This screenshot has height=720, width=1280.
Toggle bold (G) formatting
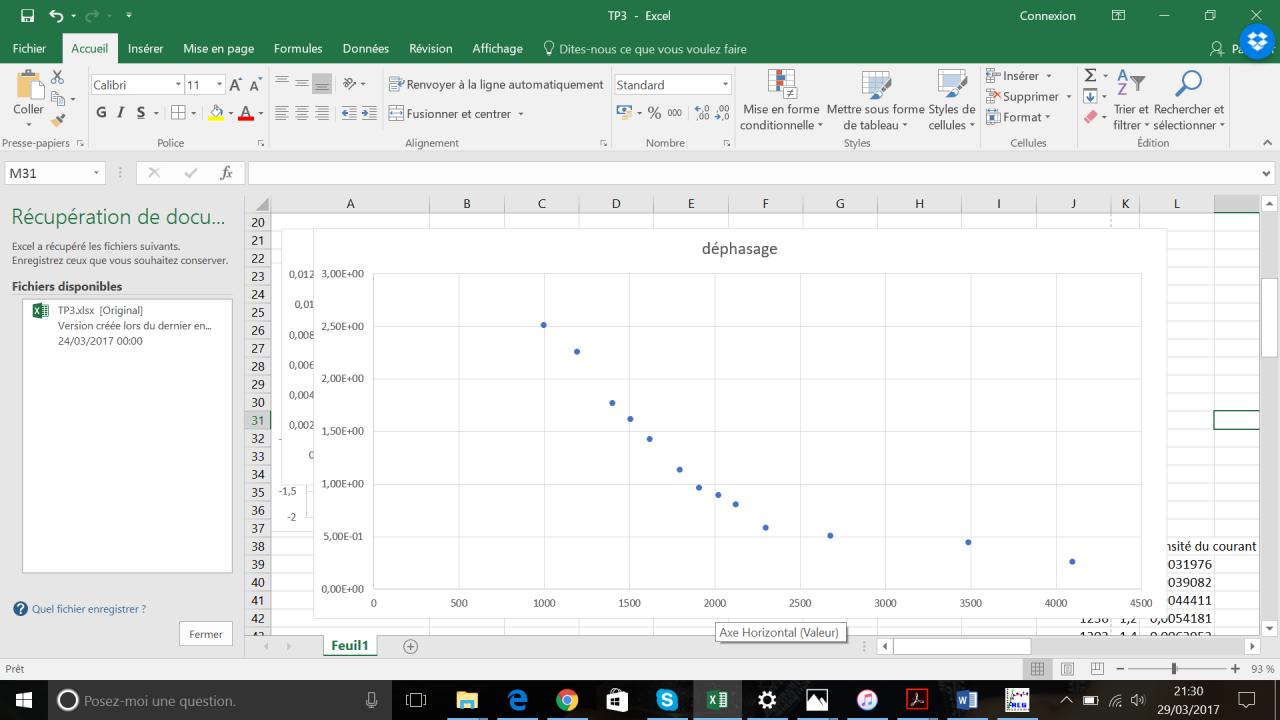pyautogui.click(x=102, y=114)
